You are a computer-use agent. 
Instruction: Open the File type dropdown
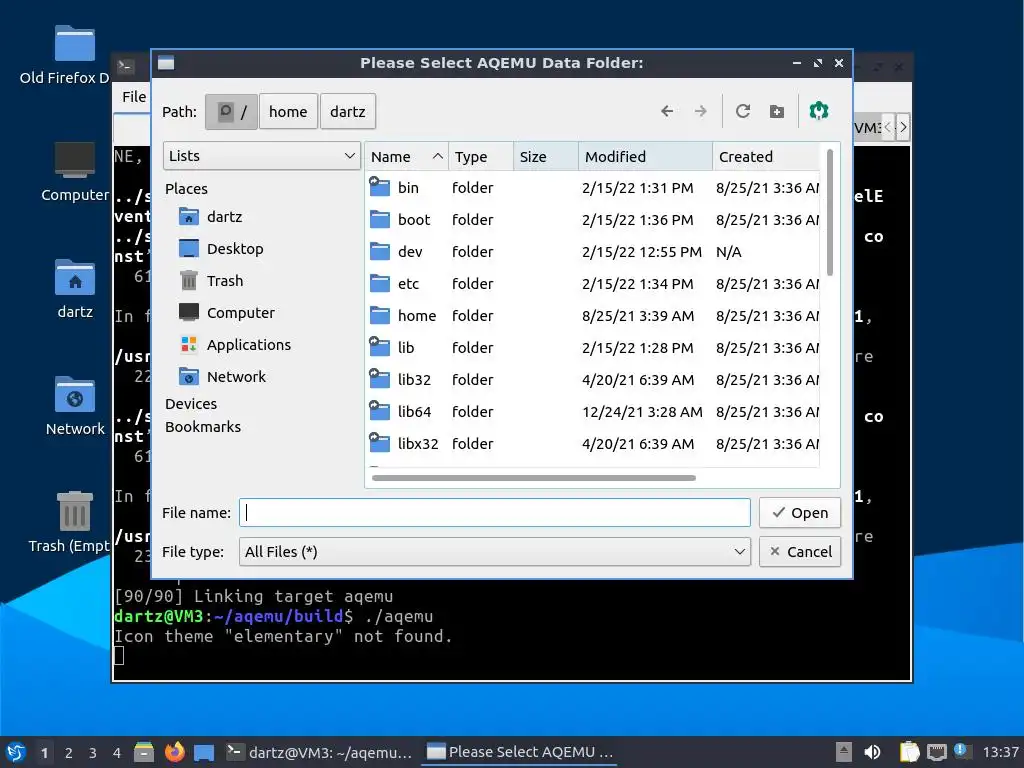(494, 552)
